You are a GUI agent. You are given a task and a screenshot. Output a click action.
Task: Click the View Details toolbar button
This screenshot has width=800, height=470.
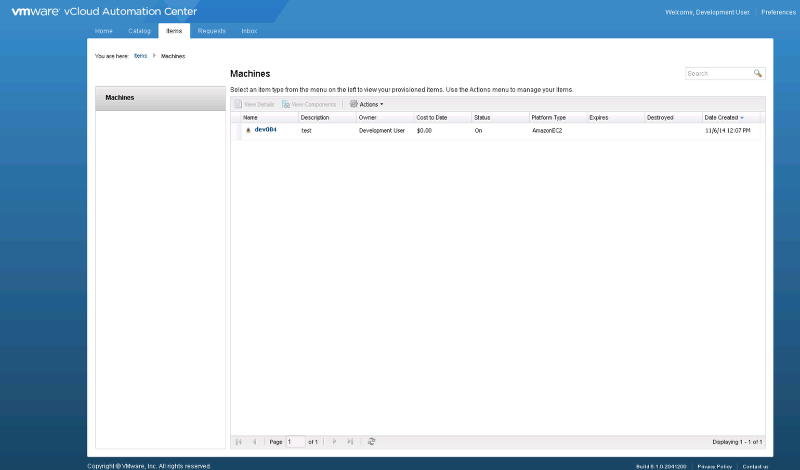coord(254,104)
